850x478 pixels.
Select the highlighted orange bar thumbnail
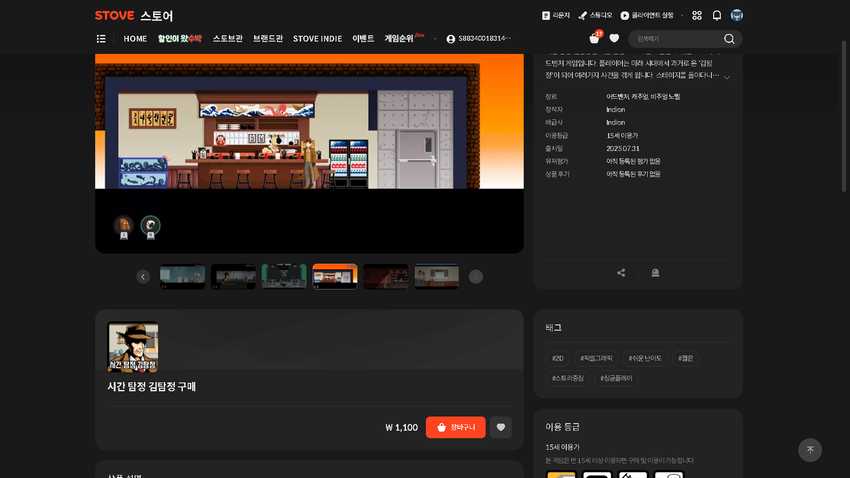(x=335, y=276)
